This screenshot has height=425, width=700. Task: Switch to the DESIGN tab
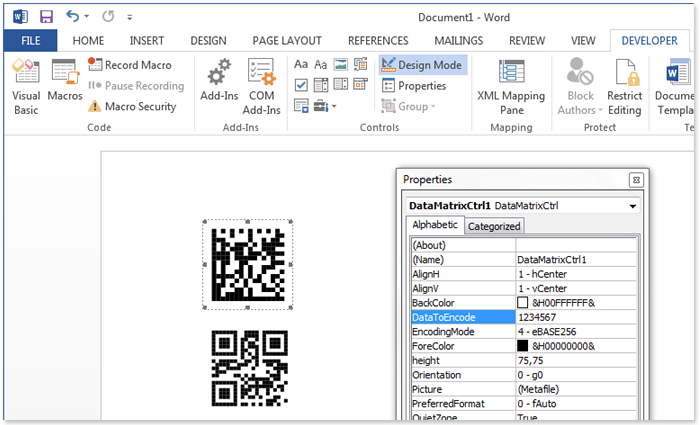click(x=208, y=41)
